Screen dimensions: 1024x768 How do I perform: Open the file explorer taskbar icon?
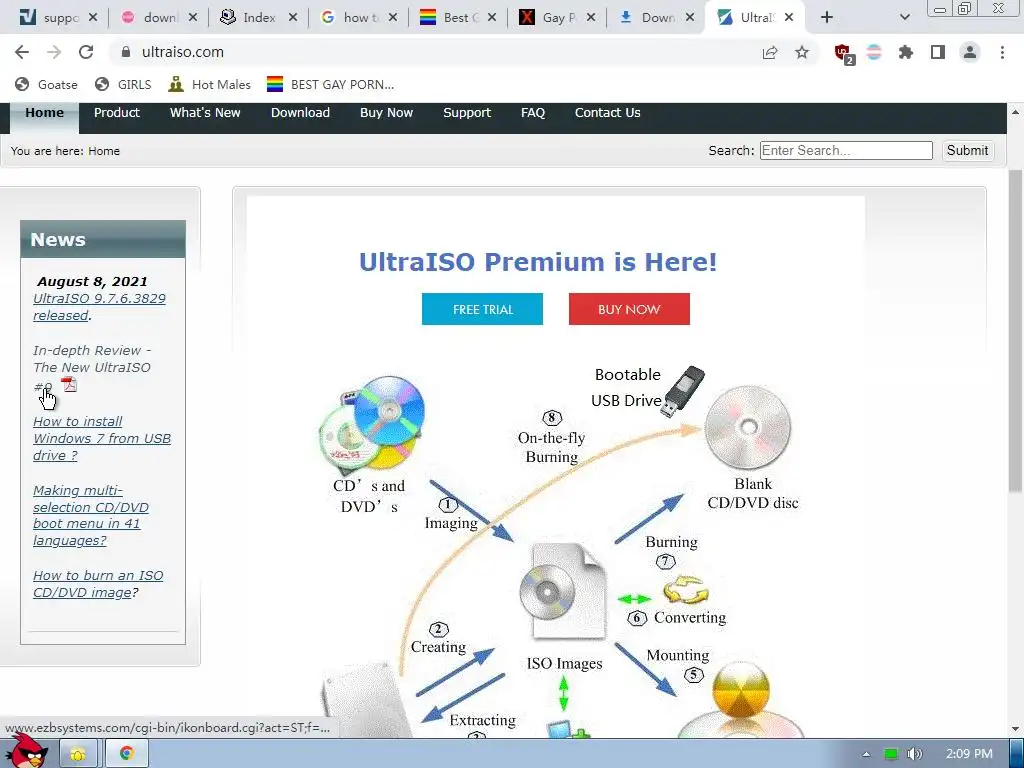tap(78, 754)
